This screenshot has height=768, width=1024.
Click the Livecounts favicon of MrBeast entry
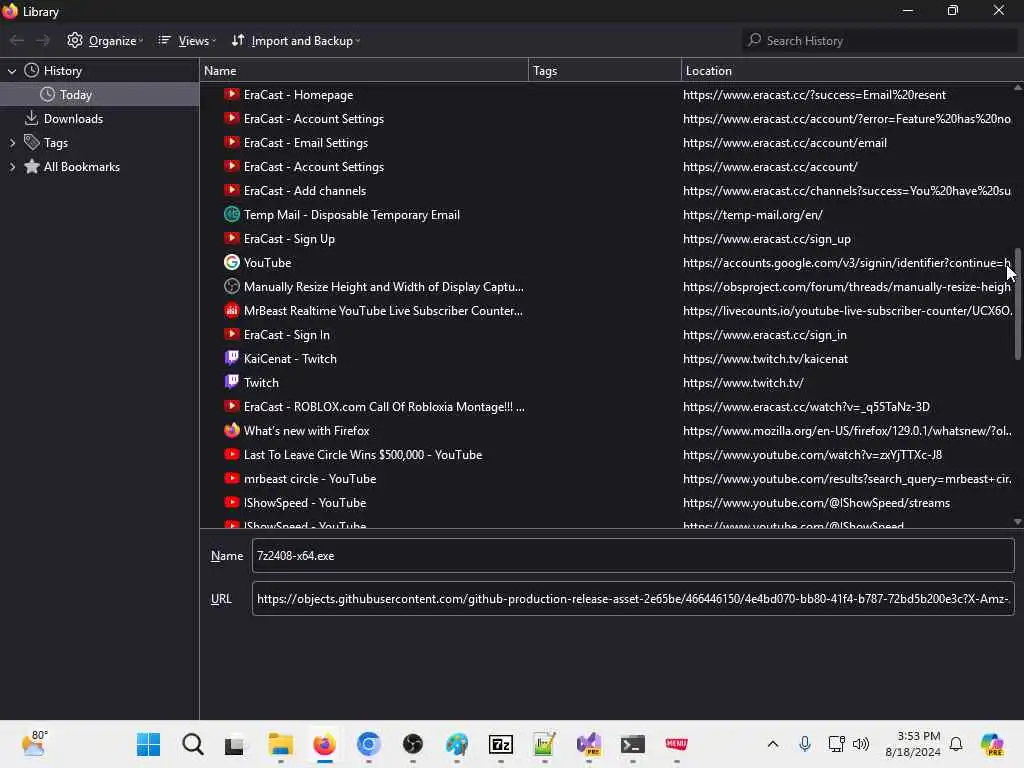(x=232, y=310)
